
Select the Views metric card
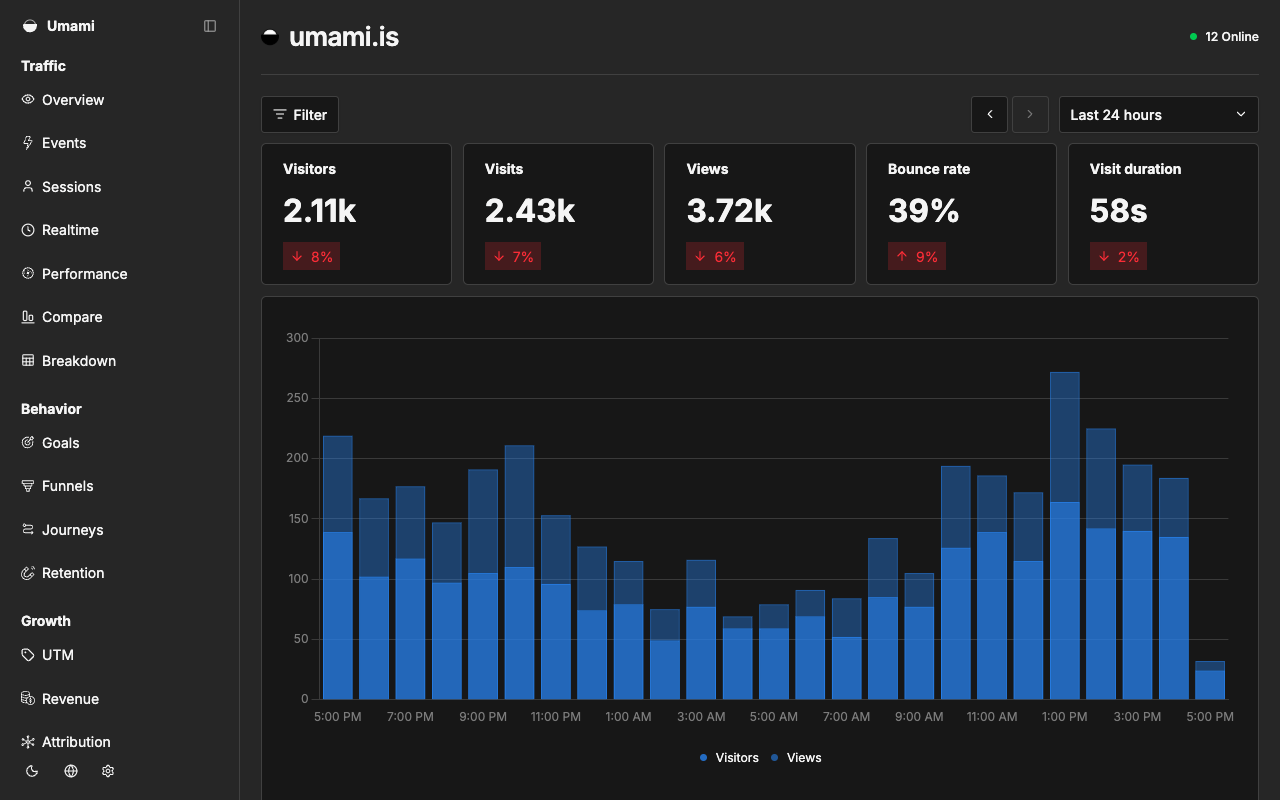click(x=760, y=214)
